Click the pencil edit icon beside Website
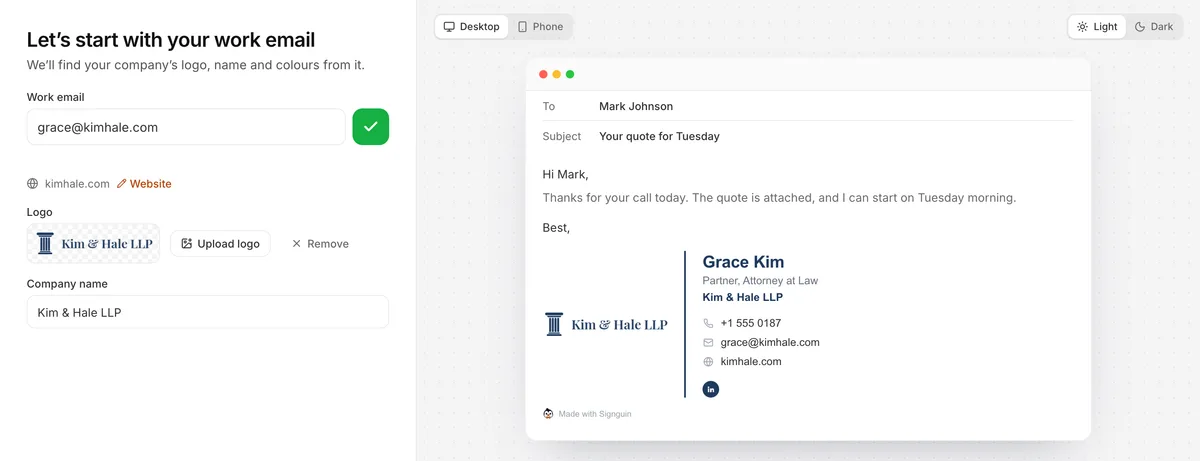 (122, 184)
